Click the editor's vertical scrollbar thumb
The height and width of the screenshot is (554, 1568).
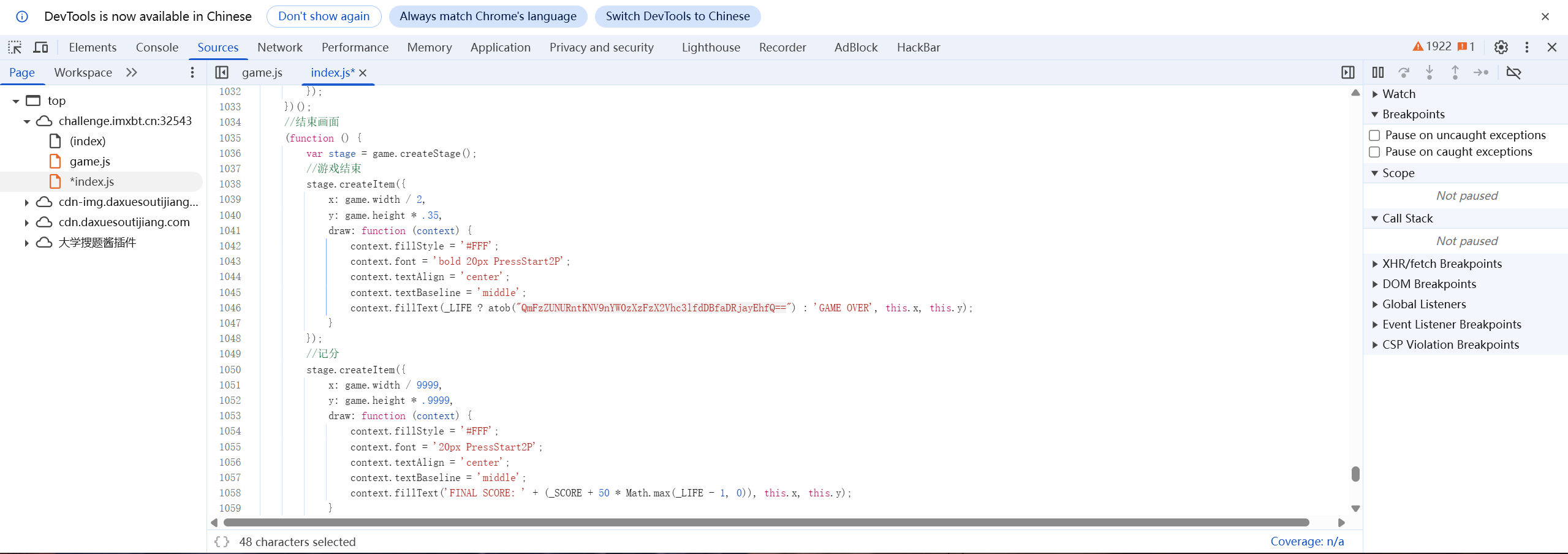pyautogui.click(x=1355, y=474)
